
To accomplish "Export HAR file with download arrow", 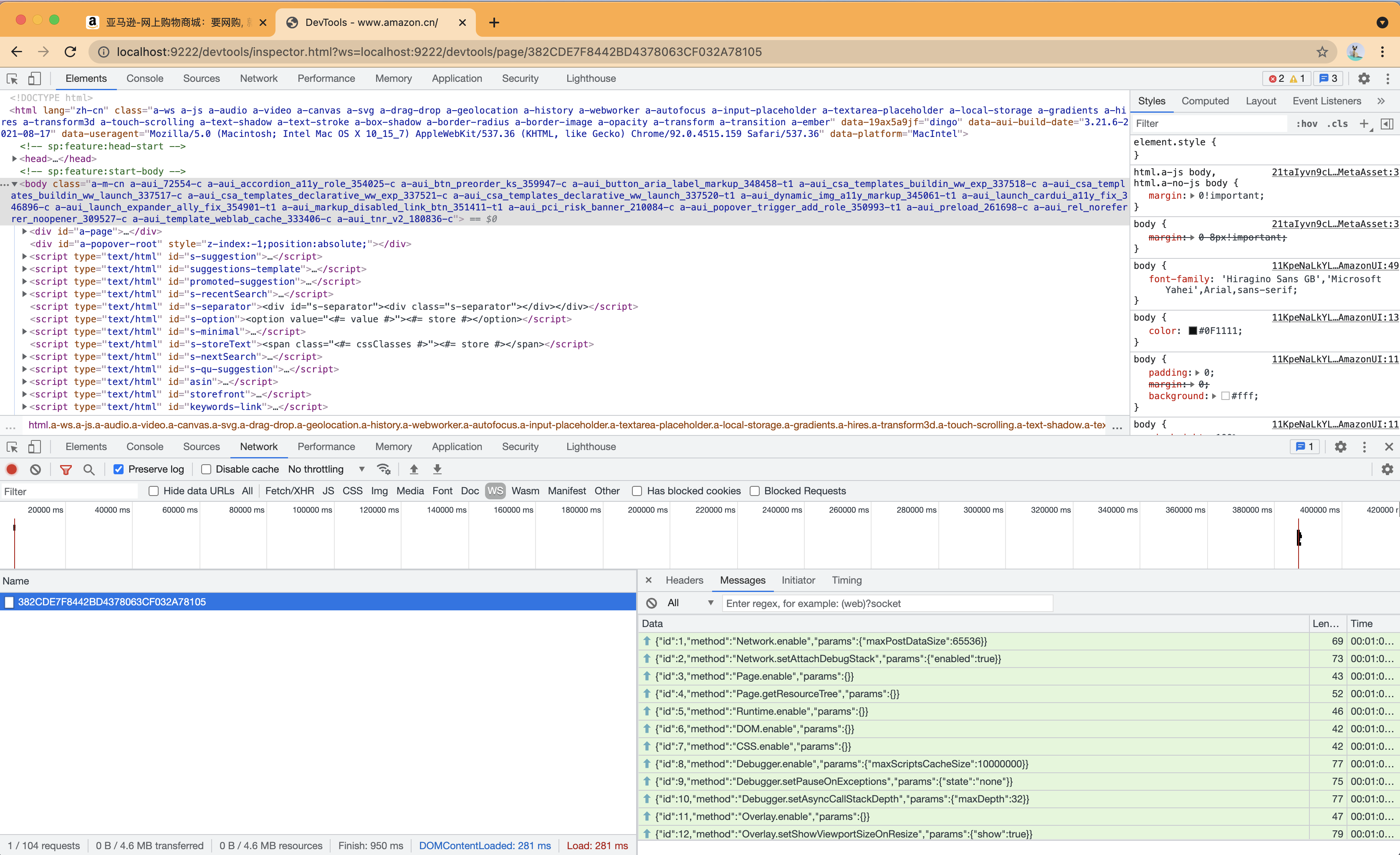I will click(437, 469).
